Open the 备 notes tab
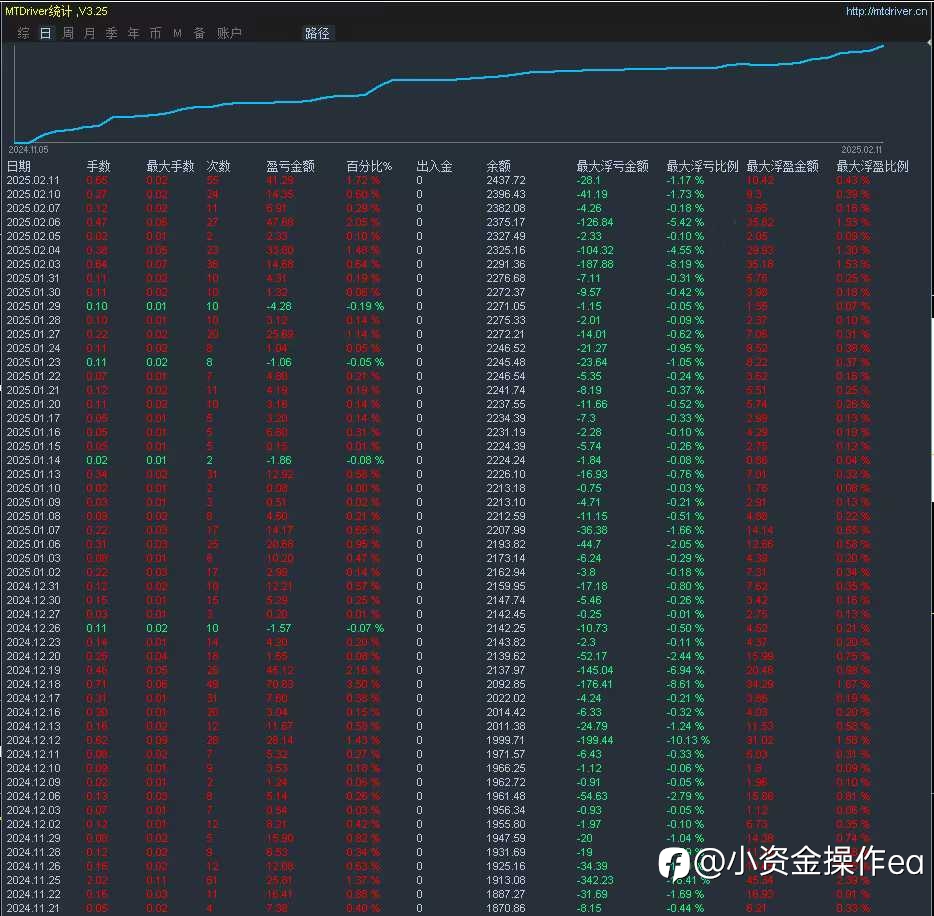 (200, 33)
